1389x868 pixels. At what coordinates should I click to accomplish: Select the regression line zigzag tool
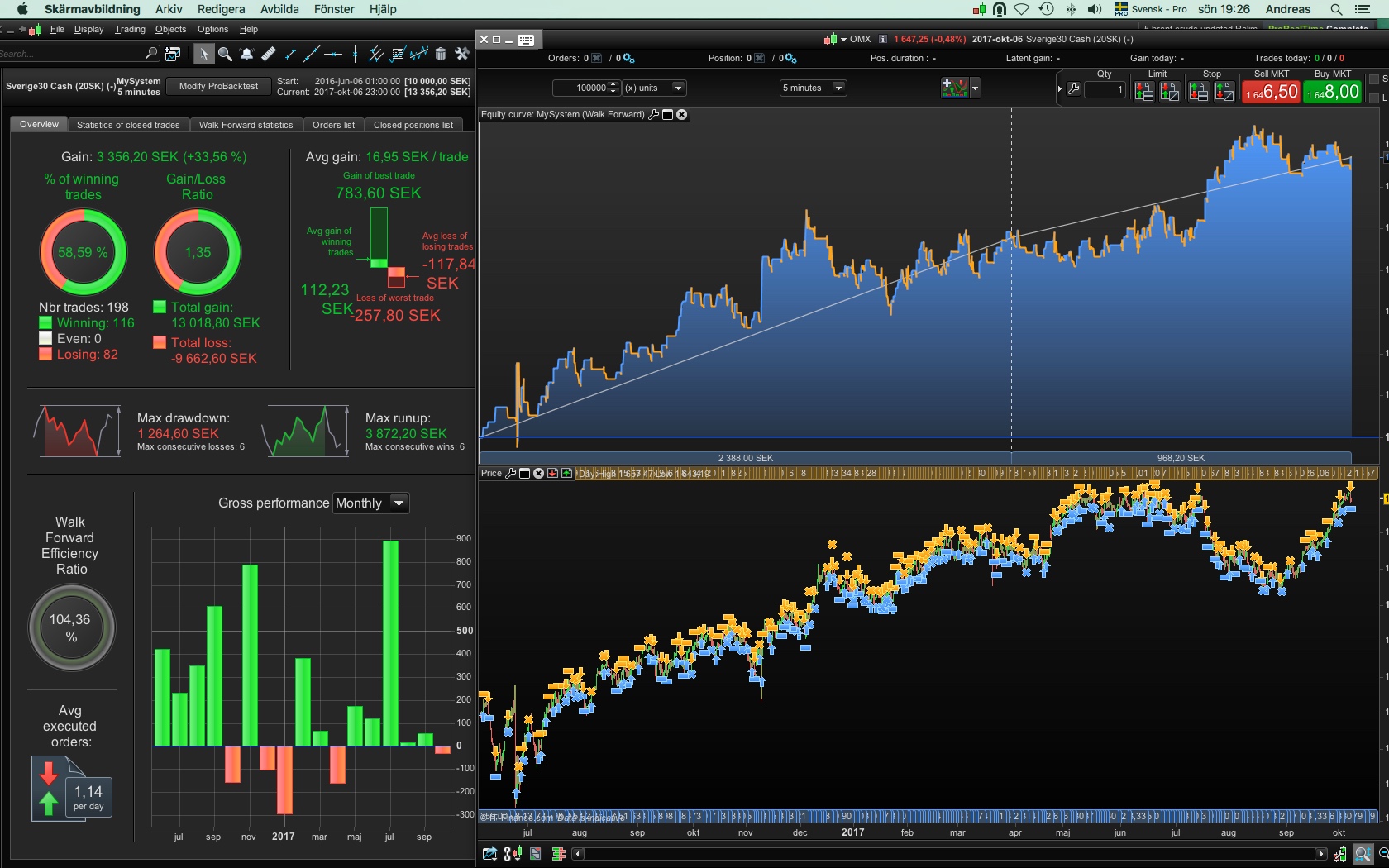[x=419, y=55]
